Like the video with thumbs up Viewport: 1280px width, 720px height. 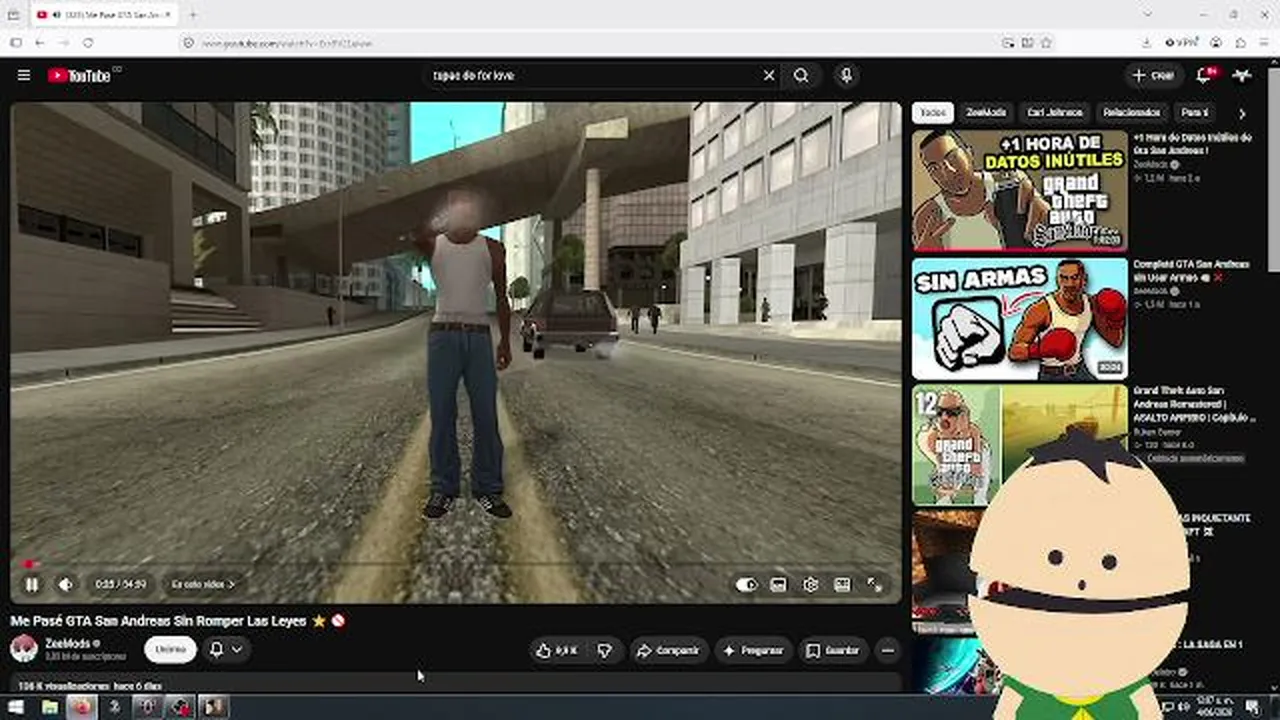point(556,650)
